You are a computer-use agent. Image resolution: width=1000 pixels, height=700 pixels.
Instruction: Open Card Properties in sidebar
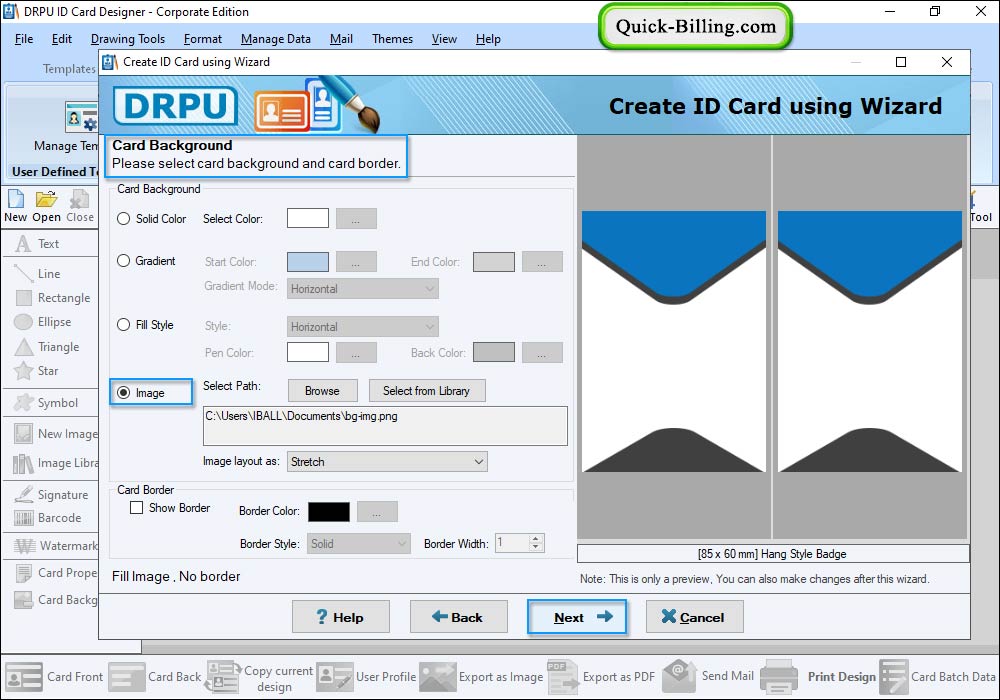(x=56, y=572)
